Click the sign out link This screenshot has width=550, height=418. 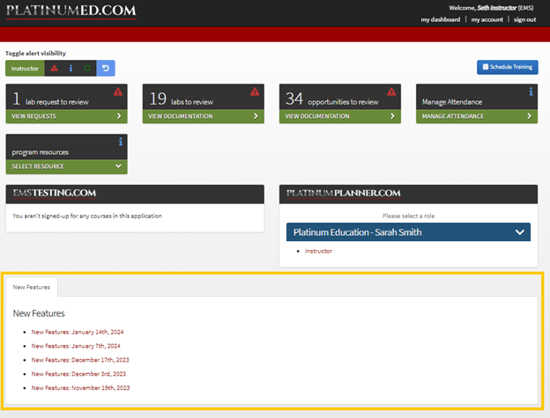pos(525,20)
